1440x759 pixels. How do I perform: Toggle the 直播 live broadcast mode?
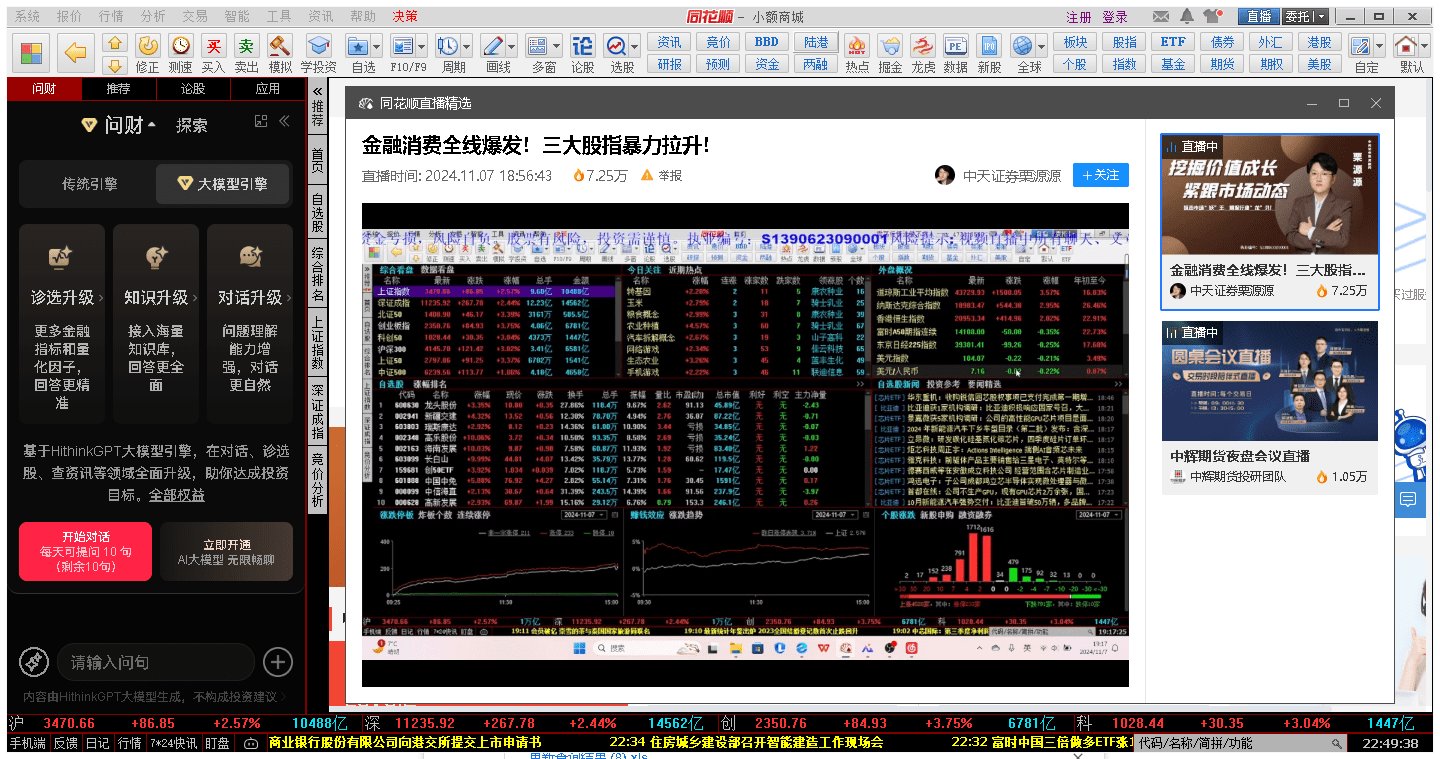point(1259,16)
